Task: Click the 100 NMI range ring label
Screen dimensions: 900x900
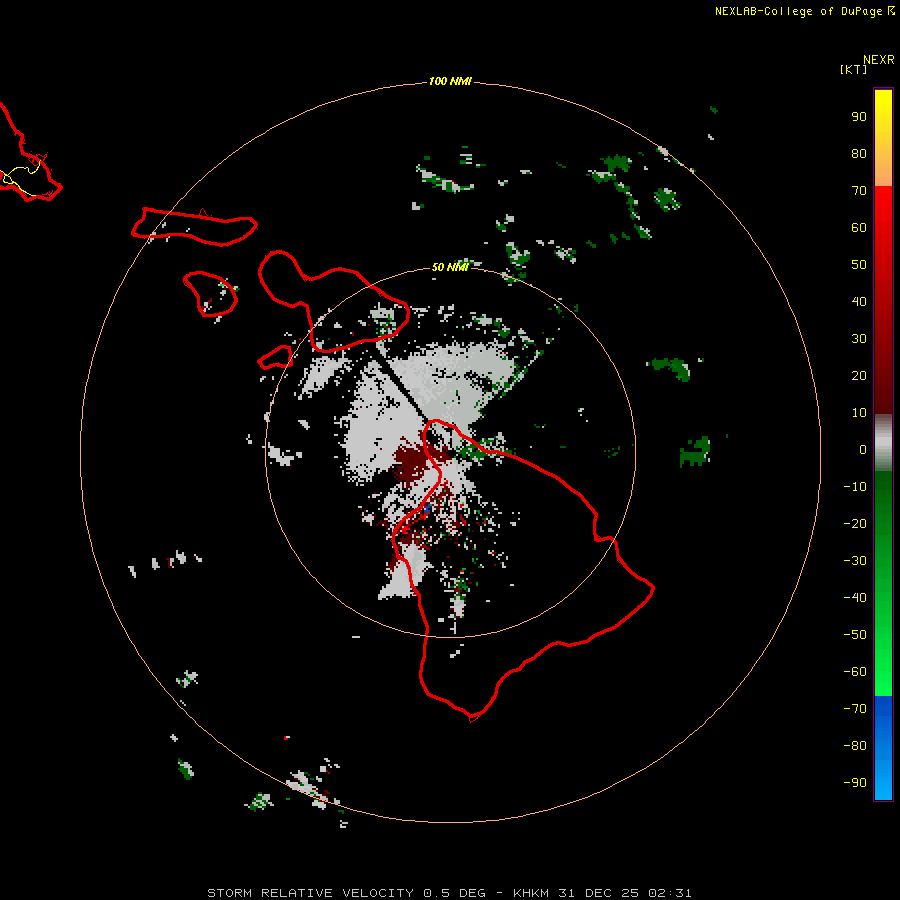Action: click(449, 81)
